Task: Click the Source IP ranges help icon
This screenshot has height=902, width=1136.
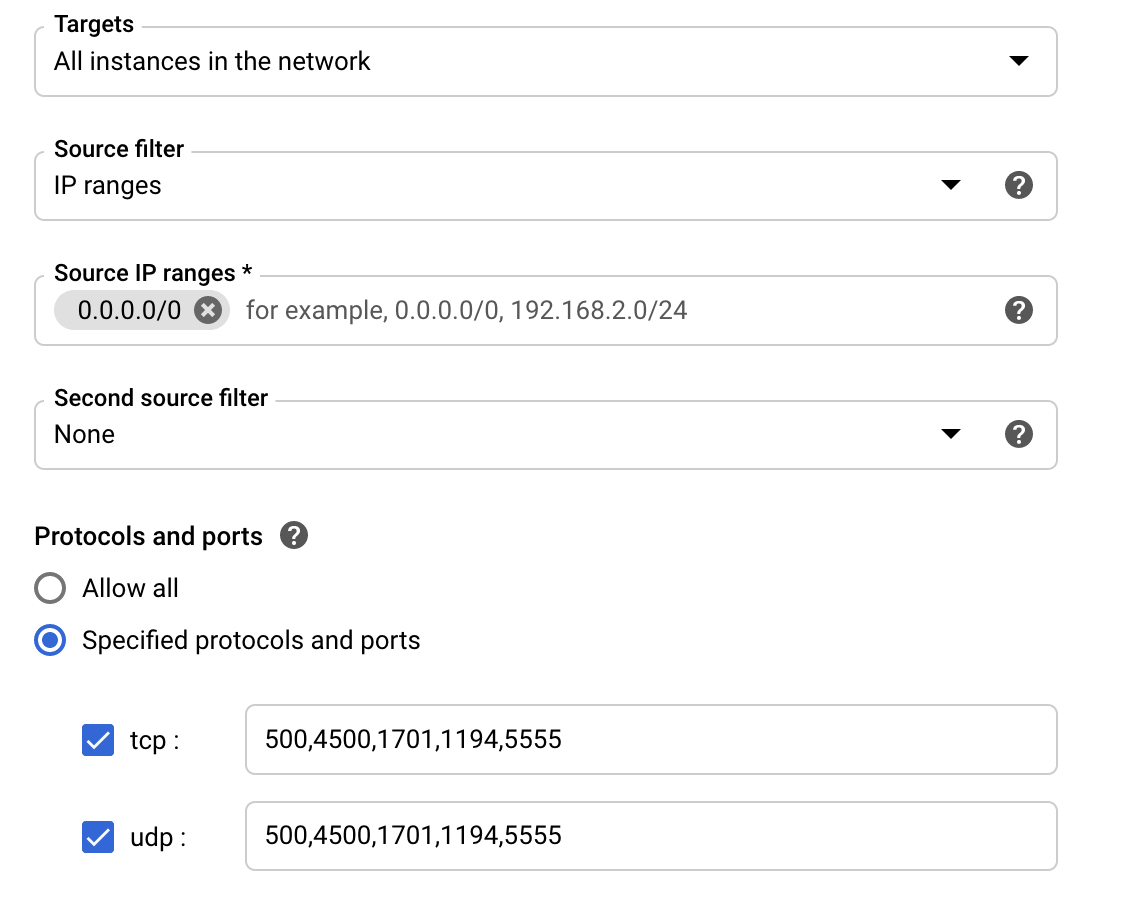Action: [x=1019, y=310]
